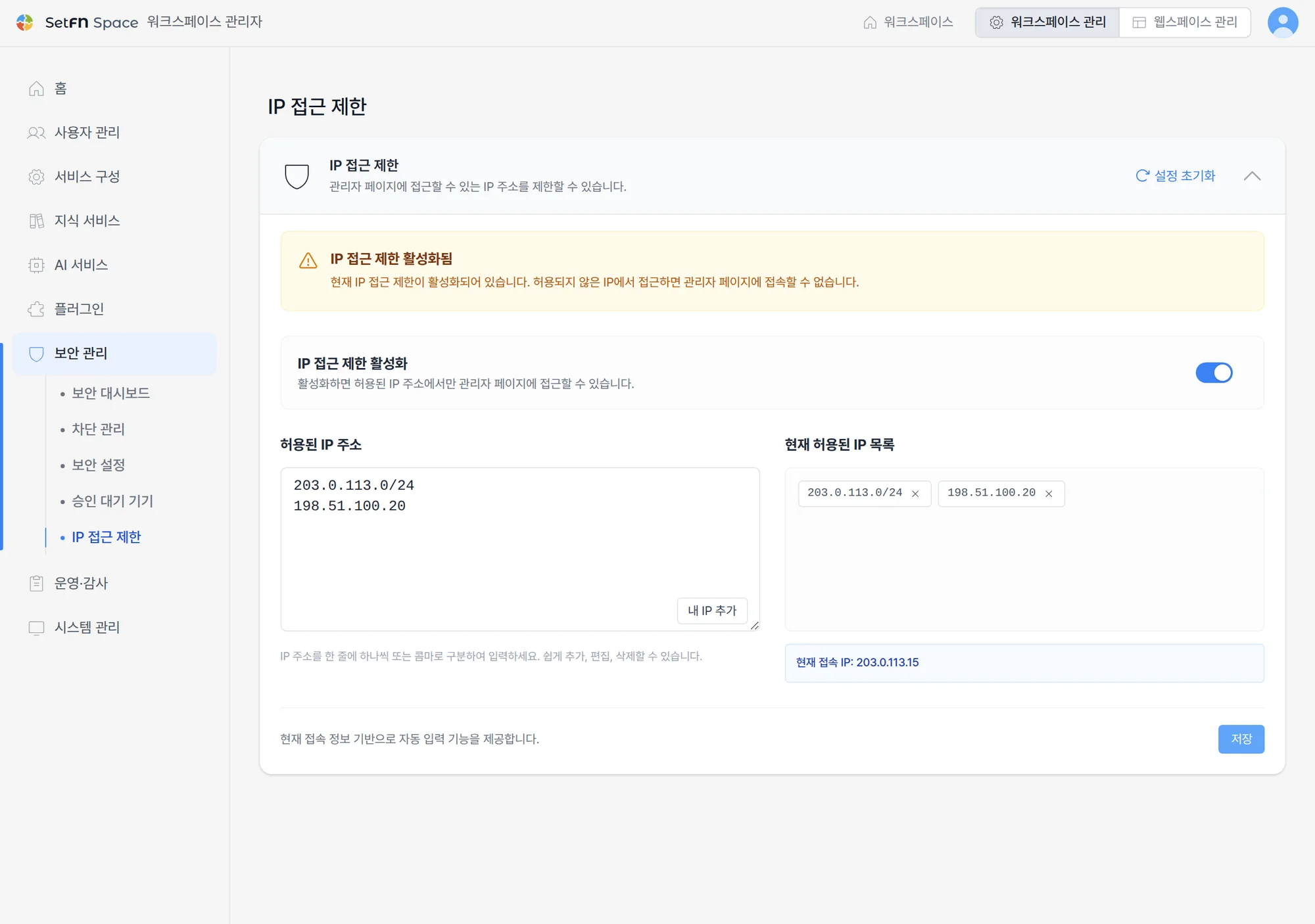Click the home icon beside 홈

pos(37,89)
